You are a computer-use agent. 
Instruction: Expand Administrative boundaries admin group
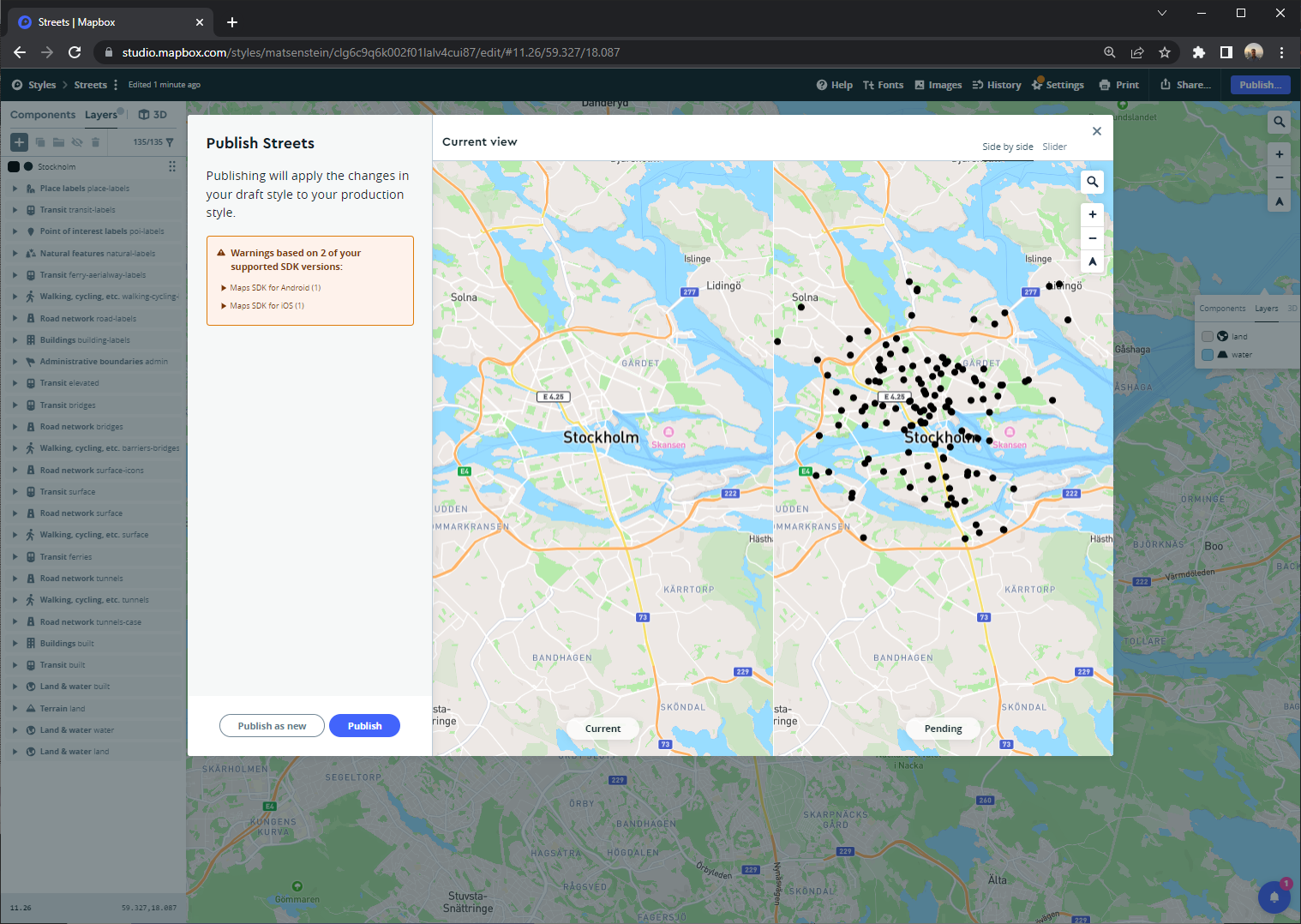[x=15, y=362]
